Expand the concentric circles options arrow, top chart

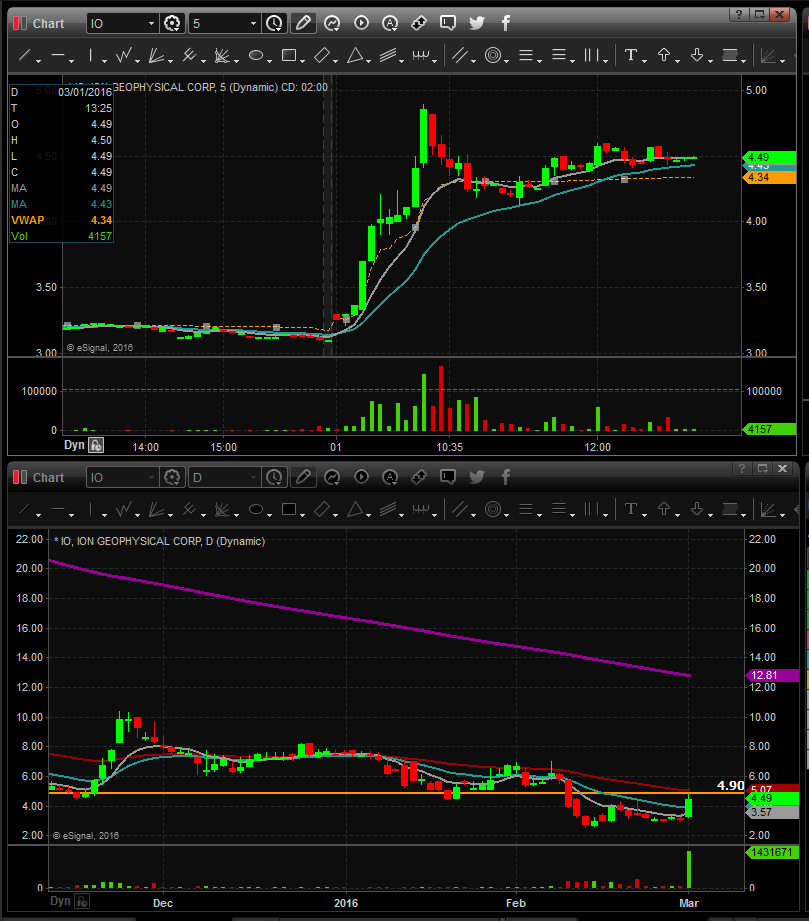(x=507, y=61)
